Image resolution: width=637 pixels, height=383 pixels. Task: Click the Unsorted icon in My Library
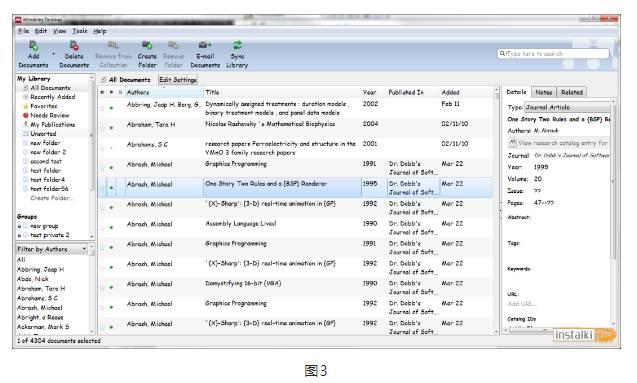26,134
